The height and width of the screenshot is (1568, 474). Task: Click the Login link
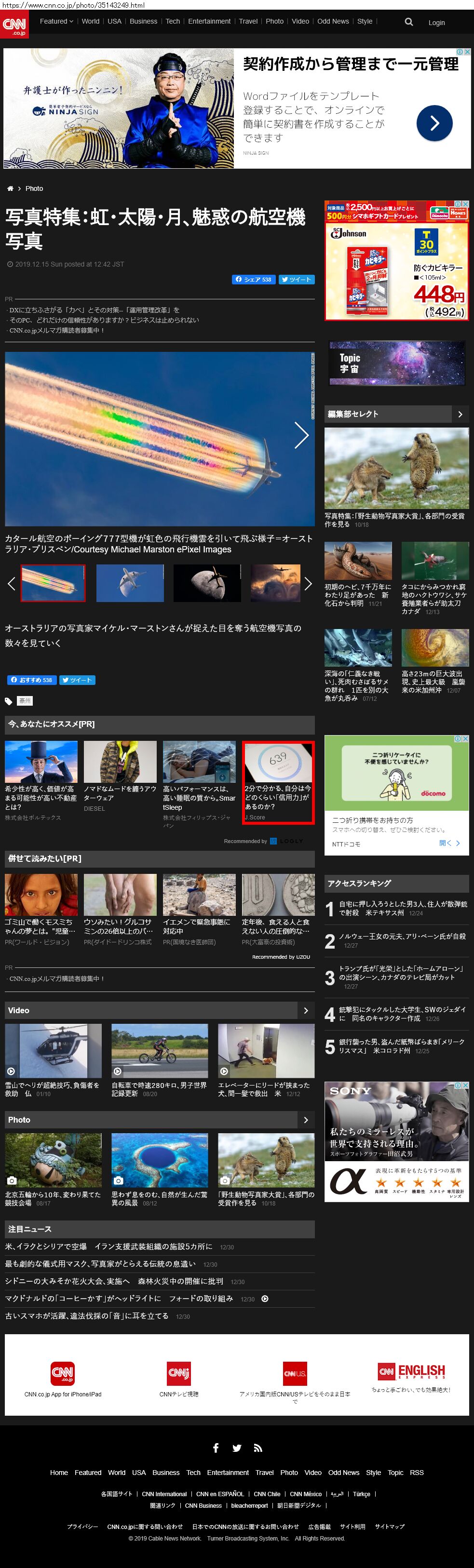(436, 23)
